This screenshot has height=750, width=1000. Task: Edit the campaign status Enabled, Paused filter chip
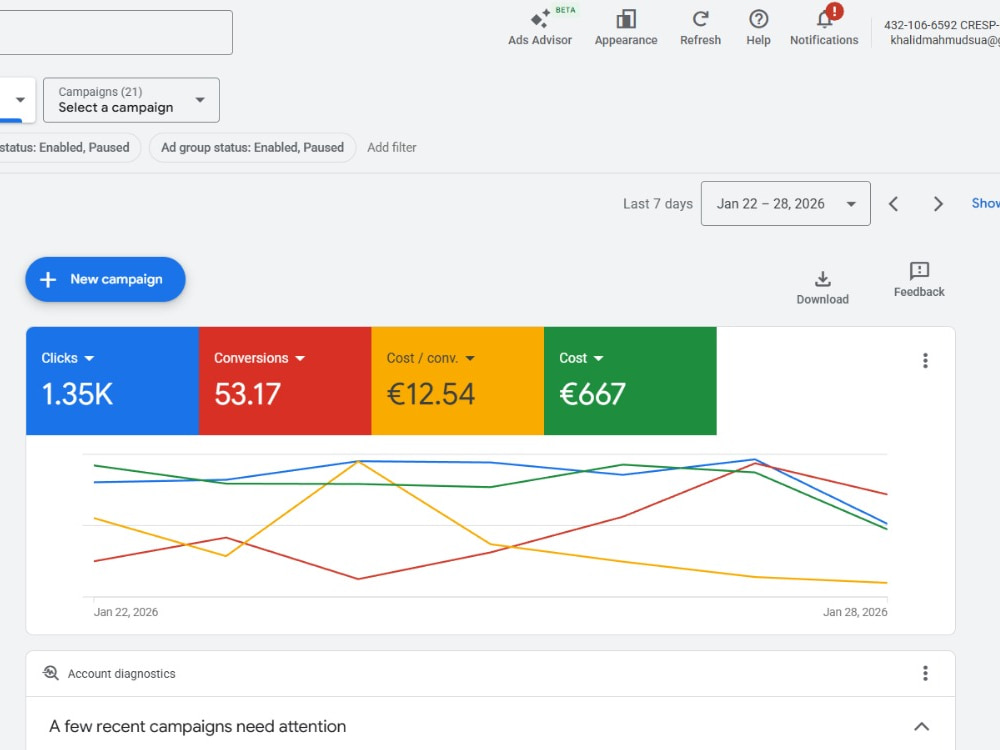[x=69, y=147]
